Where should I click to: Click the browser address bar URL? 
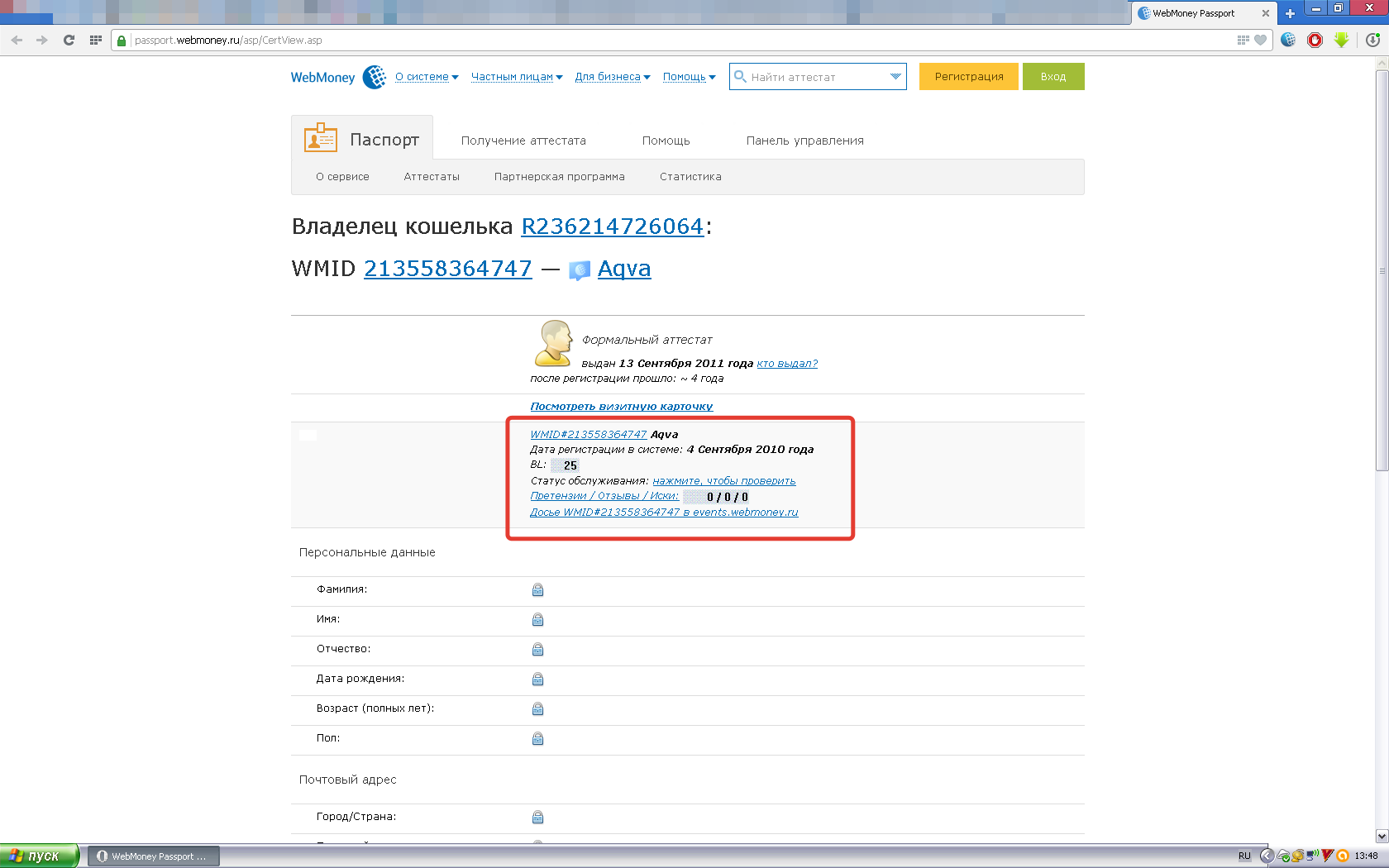(228, 40)
